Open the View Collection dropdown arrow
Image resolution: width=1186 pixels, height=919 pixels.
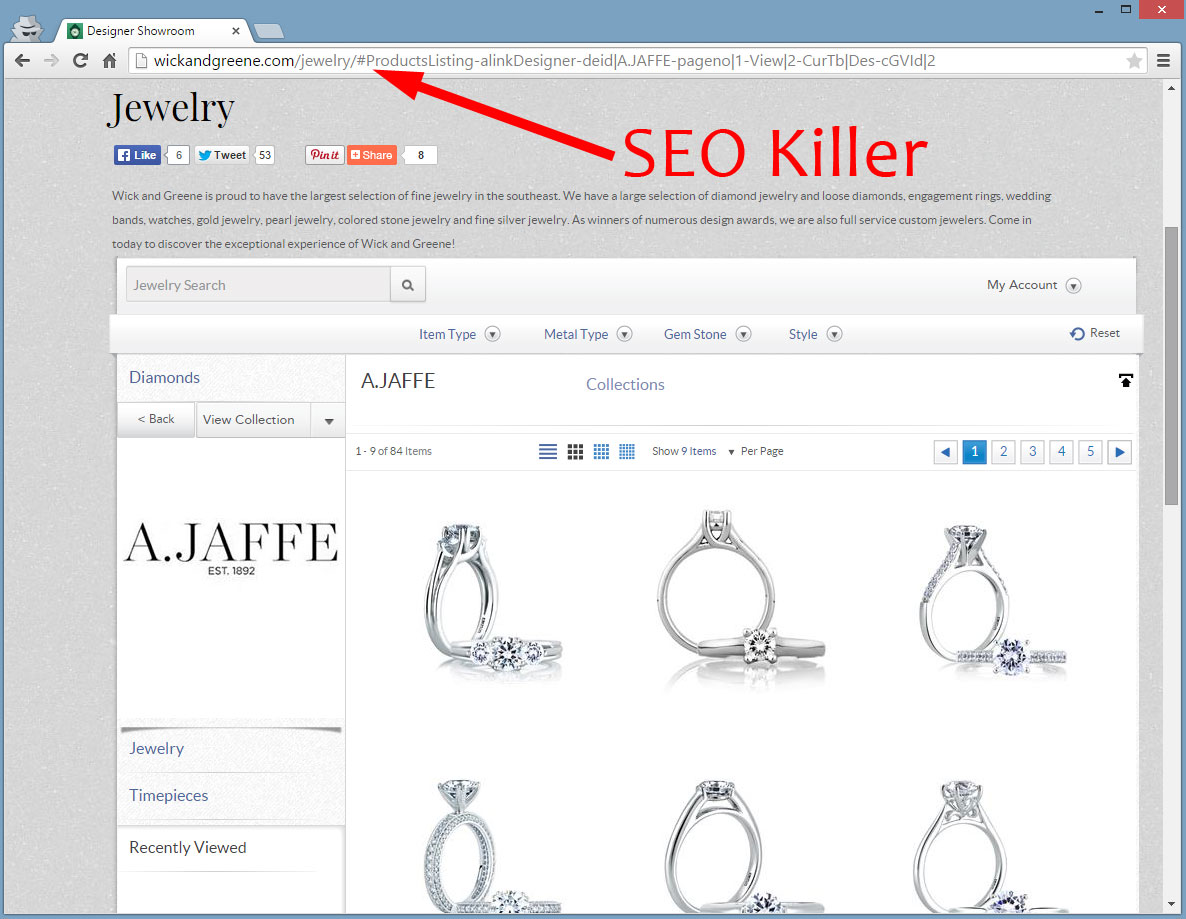tap(328, 421)
